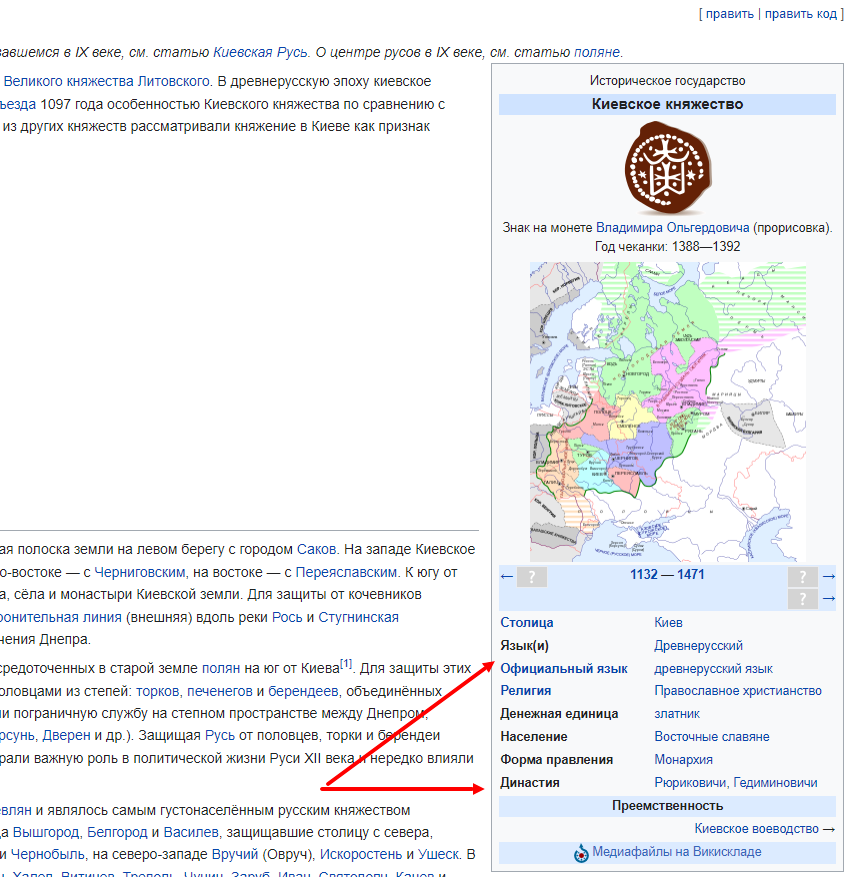Click the Религия label link
This screenshot has height=877, width=860.
point(526,691)
